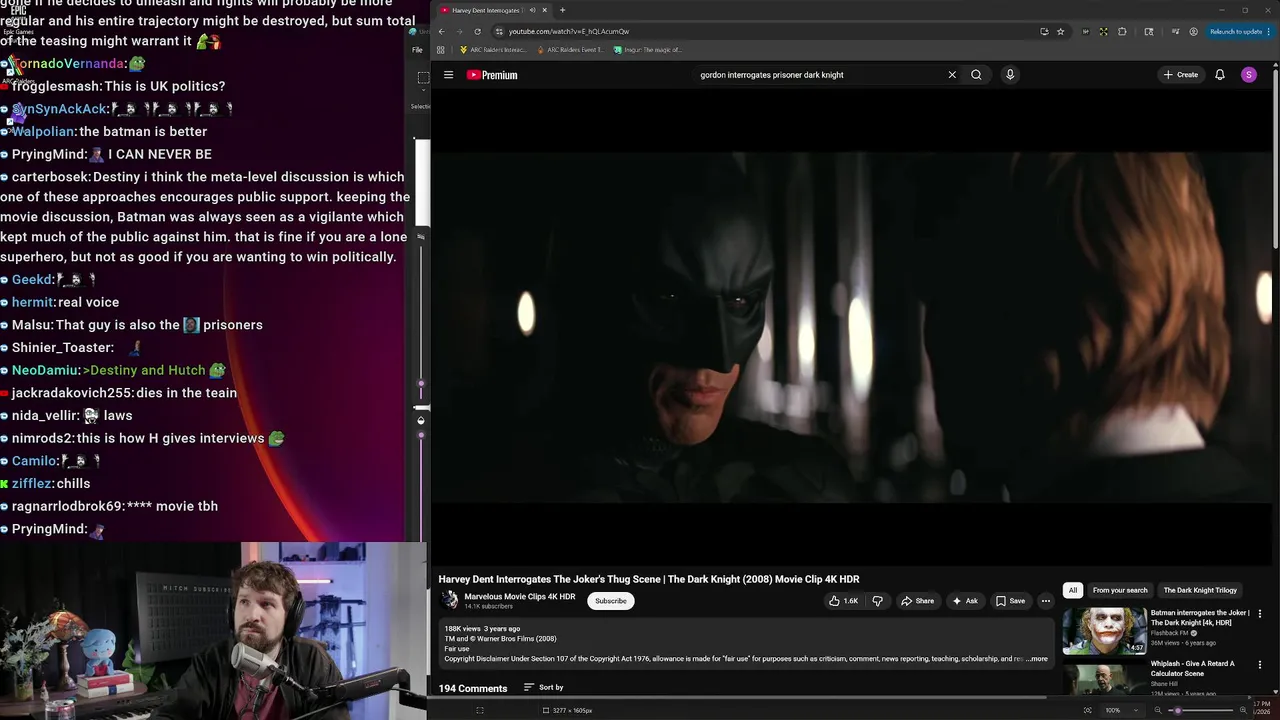Go to the YouTube Premium home logo
This screenshot has width=1280, height=720.
(492, 75)
